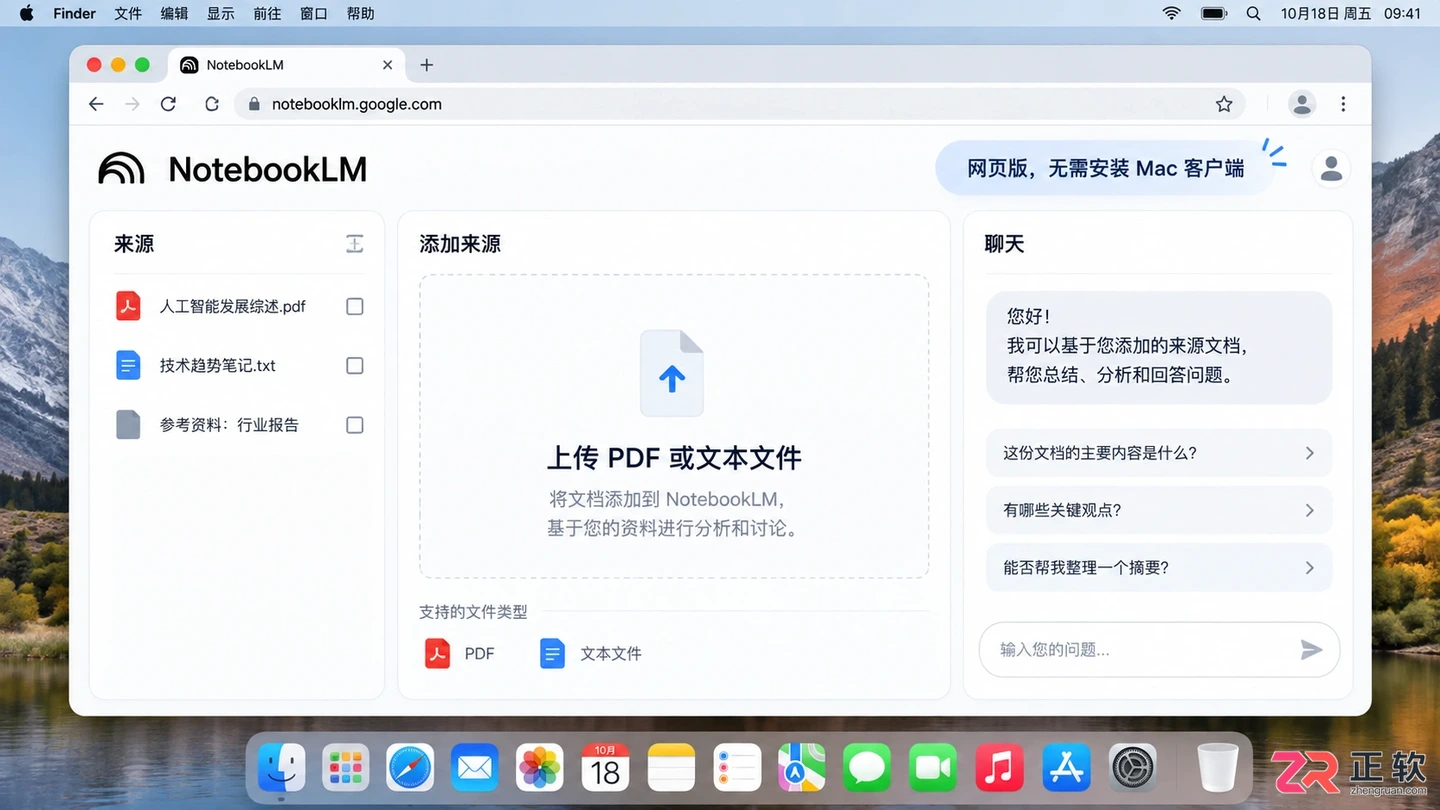Screen dimensions: 1440x810
Task: Open the browser profile icon in toolbar
Action: pyautogui.click(x=1301, y=104)
